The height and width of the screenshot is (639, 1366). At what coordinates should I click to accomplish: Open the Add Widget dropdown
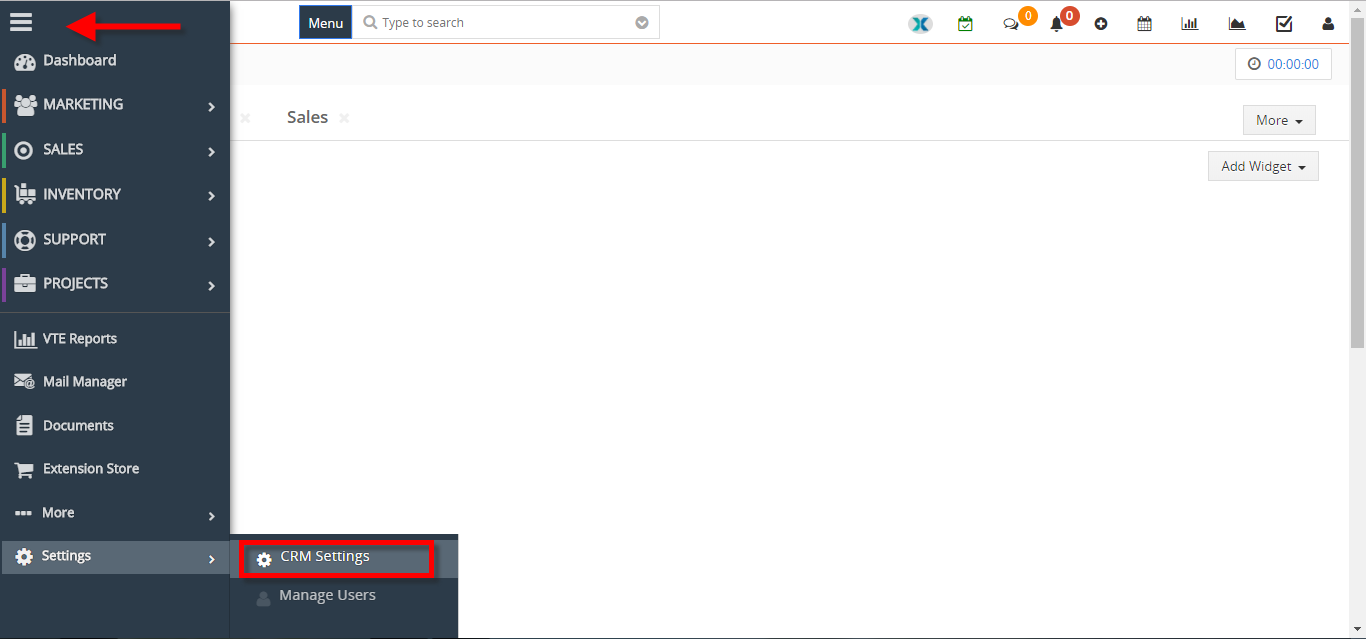[1262, 165]
